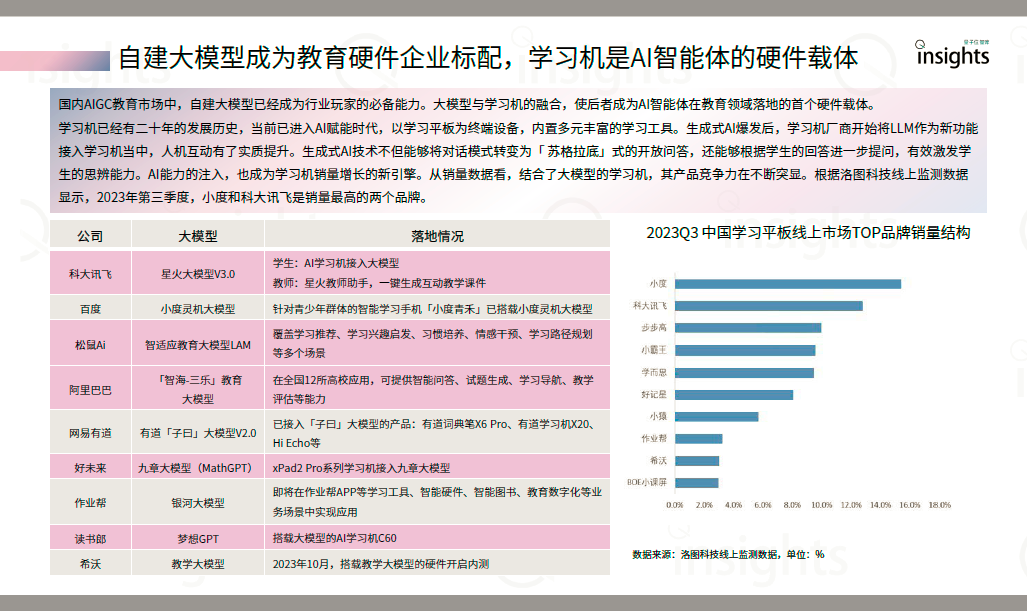1027x611 pixels.
Task: Click the 步步高 chart label
Action: click(654, 327)
